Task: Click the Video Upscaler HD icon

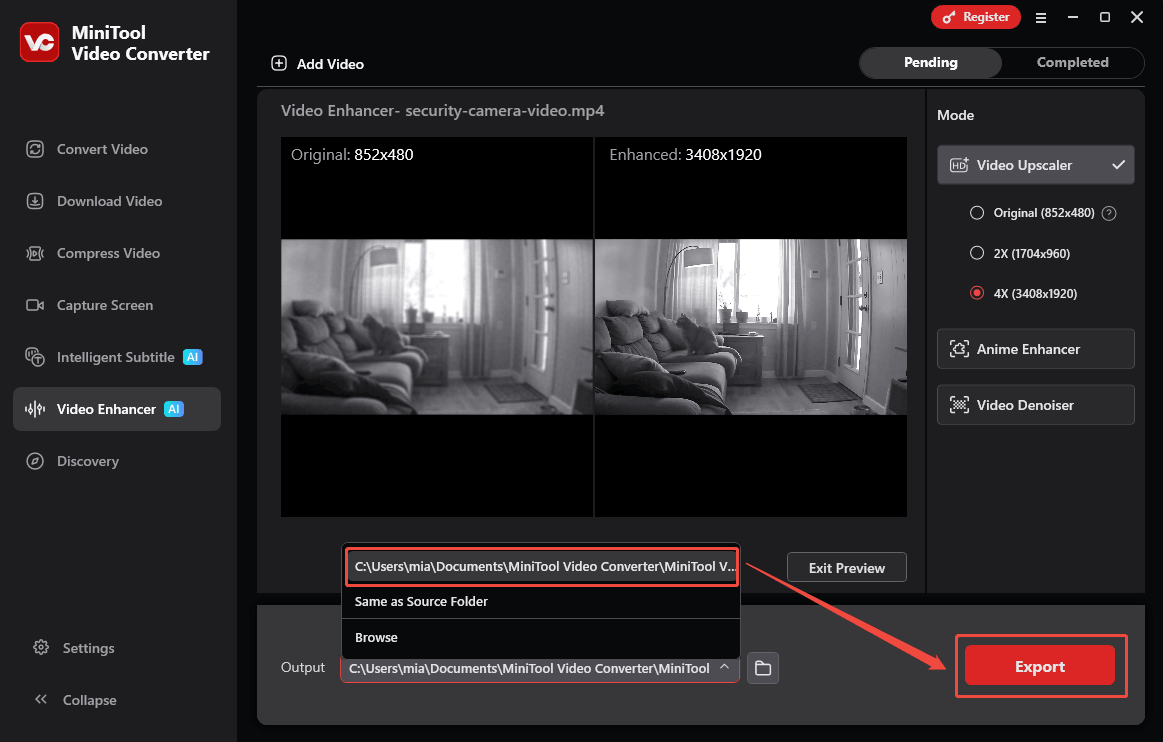Action: click(959, 165)
